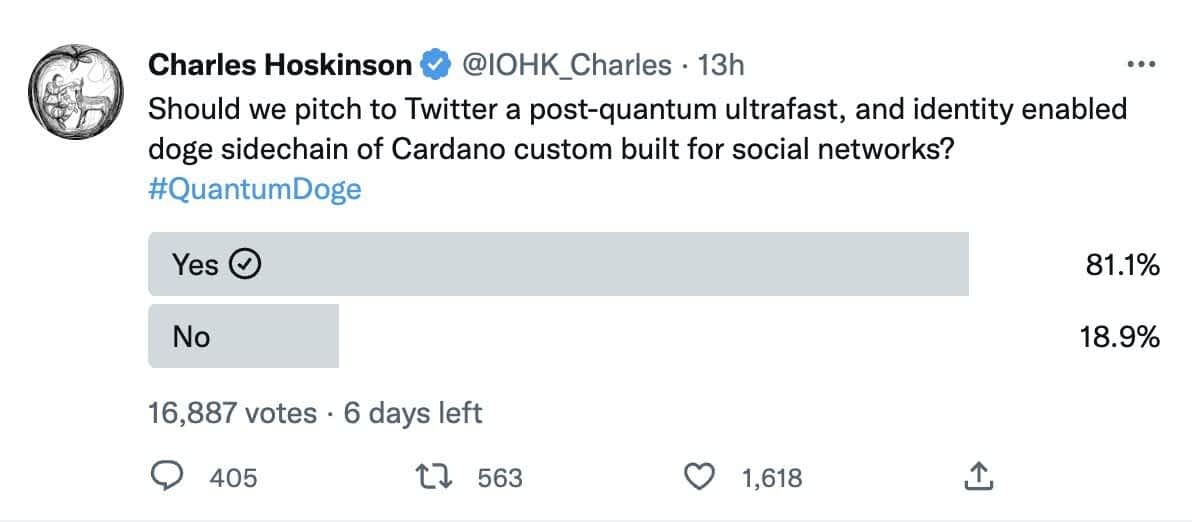Click the 81.1% result value
This screenshot has height=522, width=1192.
click(1121, 264)
